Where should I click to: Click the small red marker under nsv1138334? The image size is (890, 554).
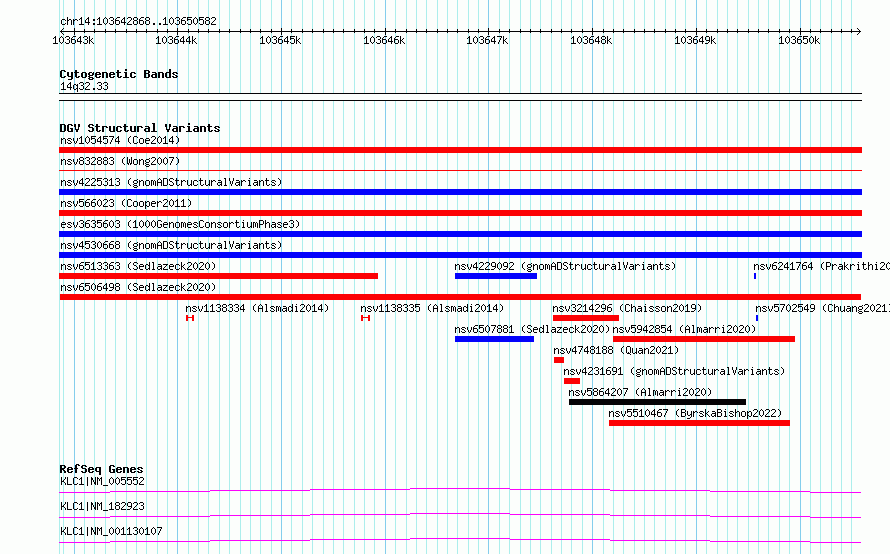coord(190,318)
